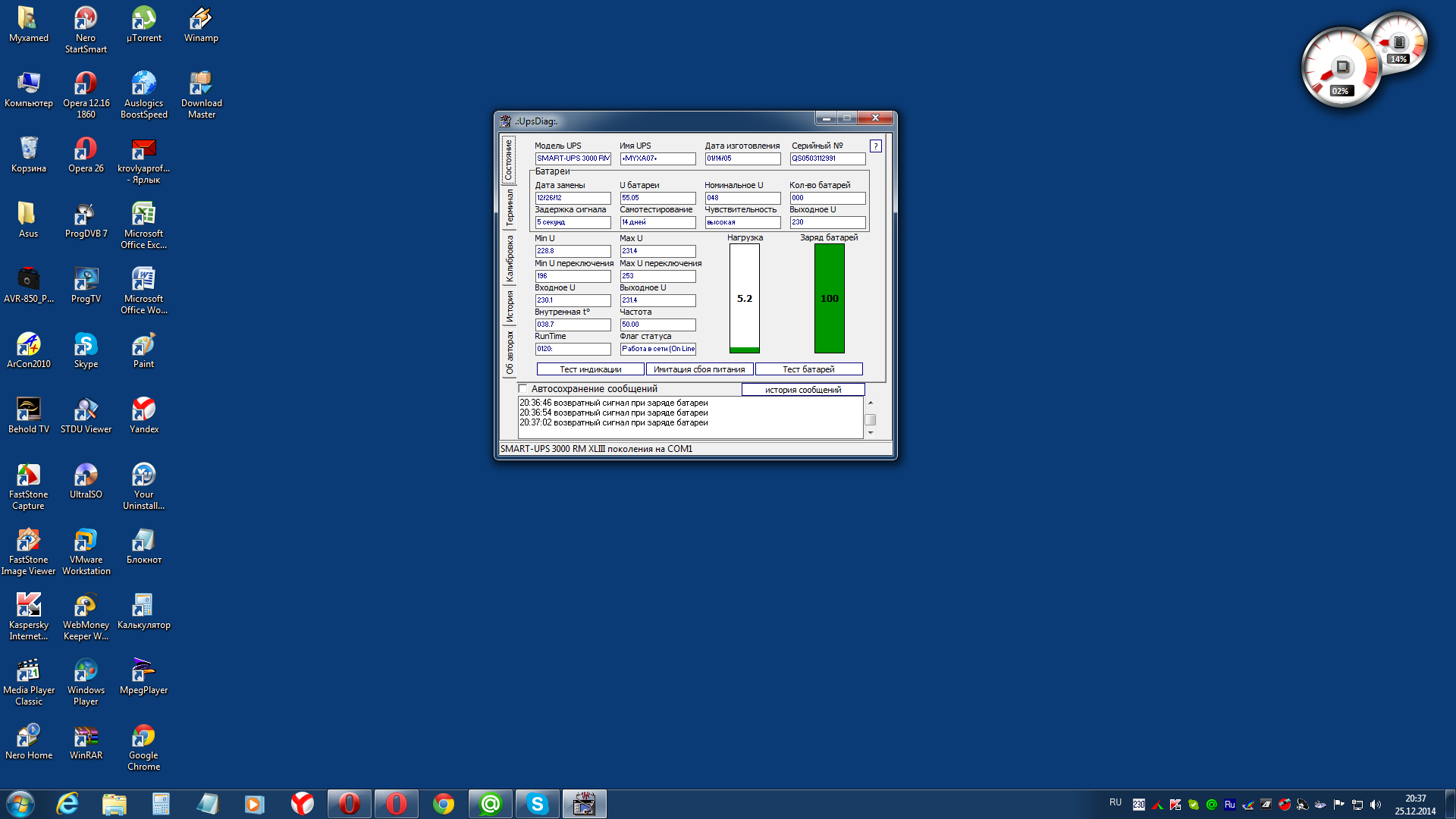
Task: Click the Имя UPS input field
Action: [x=657, y=158]
